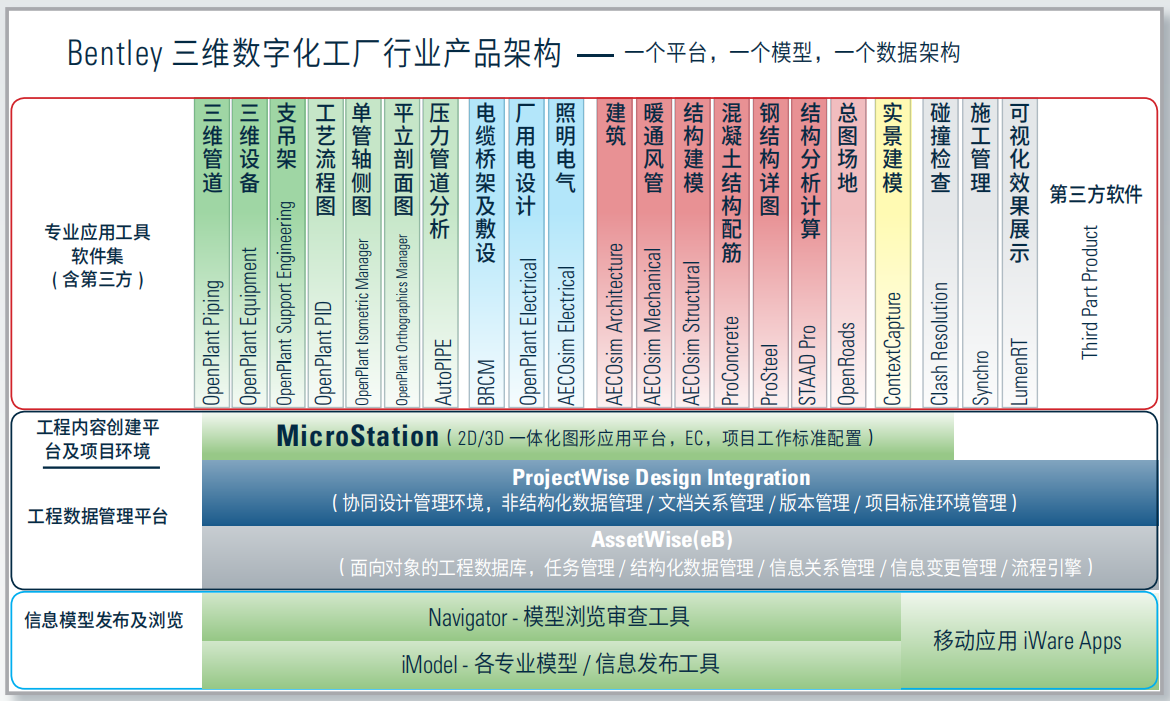Click the AECOsim Mechanical column
1170x701 pixels.
pyautogui.click(x=654, y=253)
